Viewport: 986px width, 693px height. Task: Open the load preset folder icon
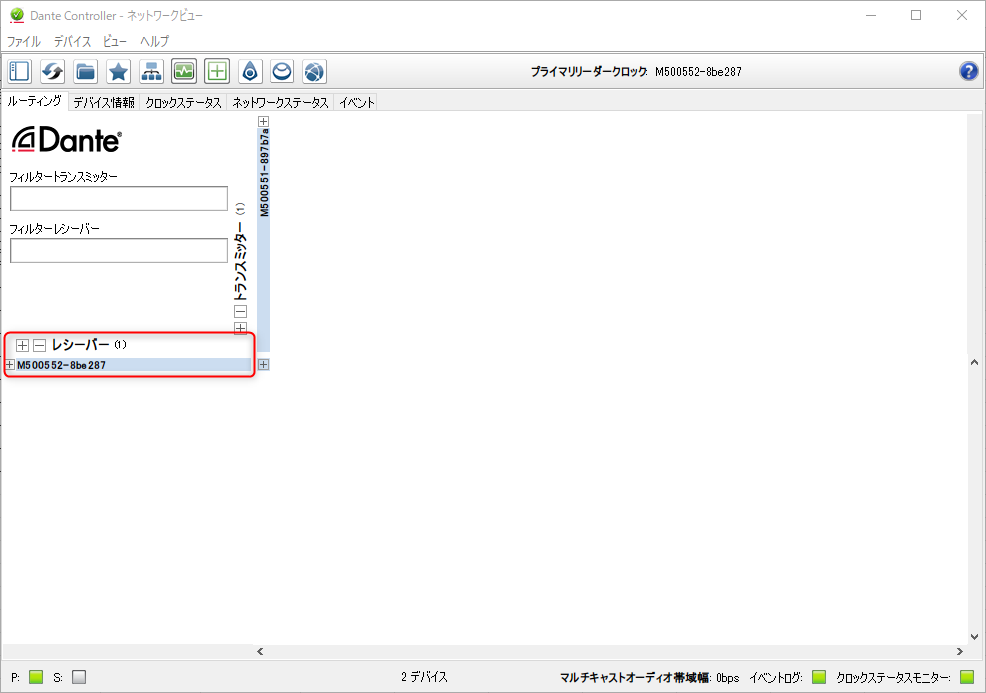[85, 71]
